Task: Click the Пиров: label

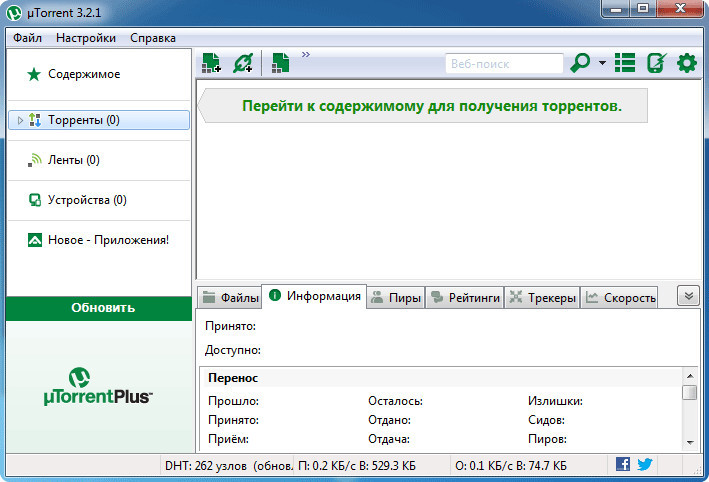Action: tap(547, 439)
